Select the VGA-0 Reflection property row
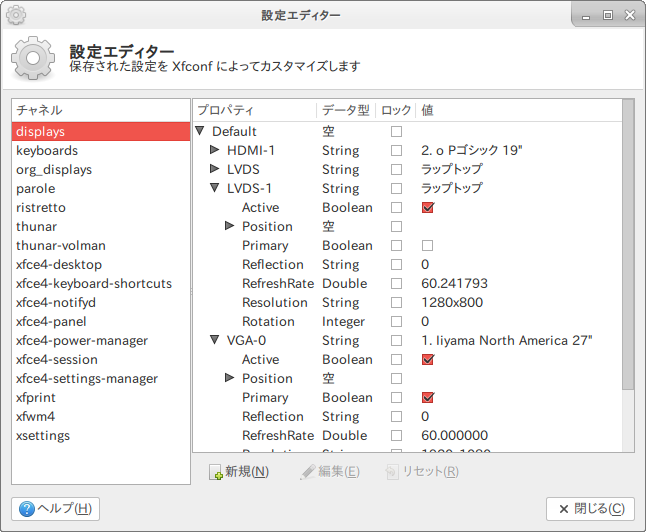 coord(407,417)
